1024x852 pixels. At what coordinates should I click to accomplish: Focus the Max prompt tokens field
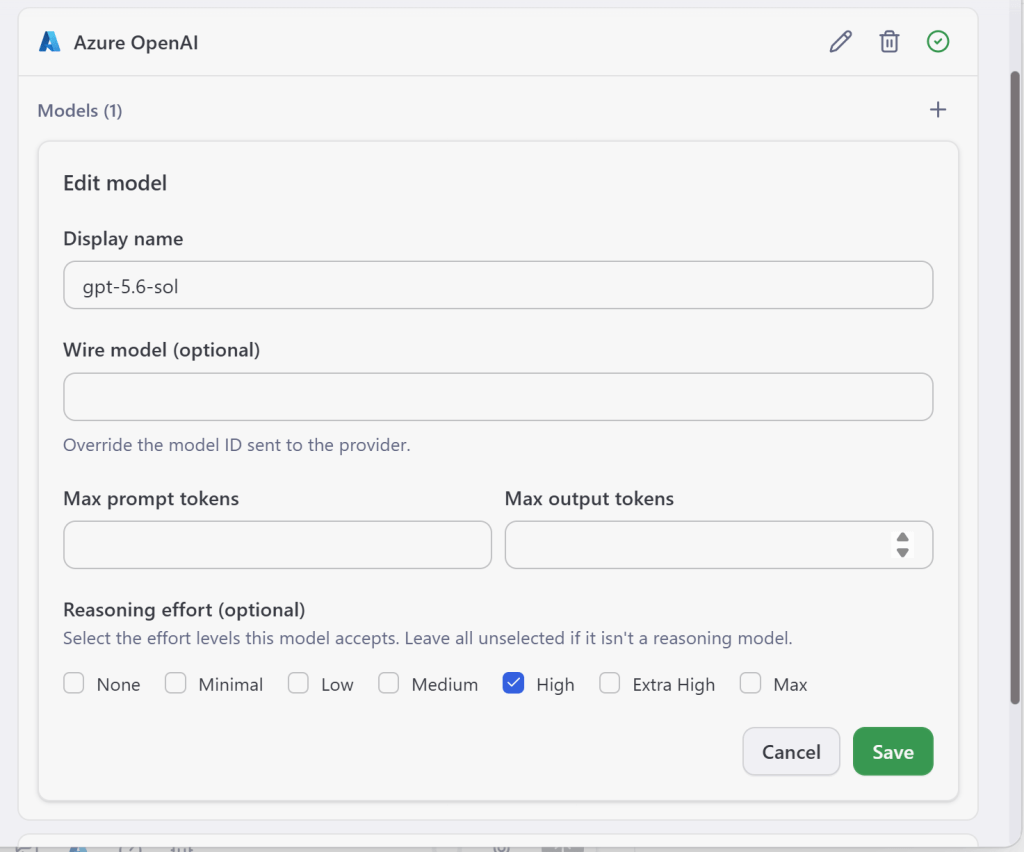(x=277, y=544)
